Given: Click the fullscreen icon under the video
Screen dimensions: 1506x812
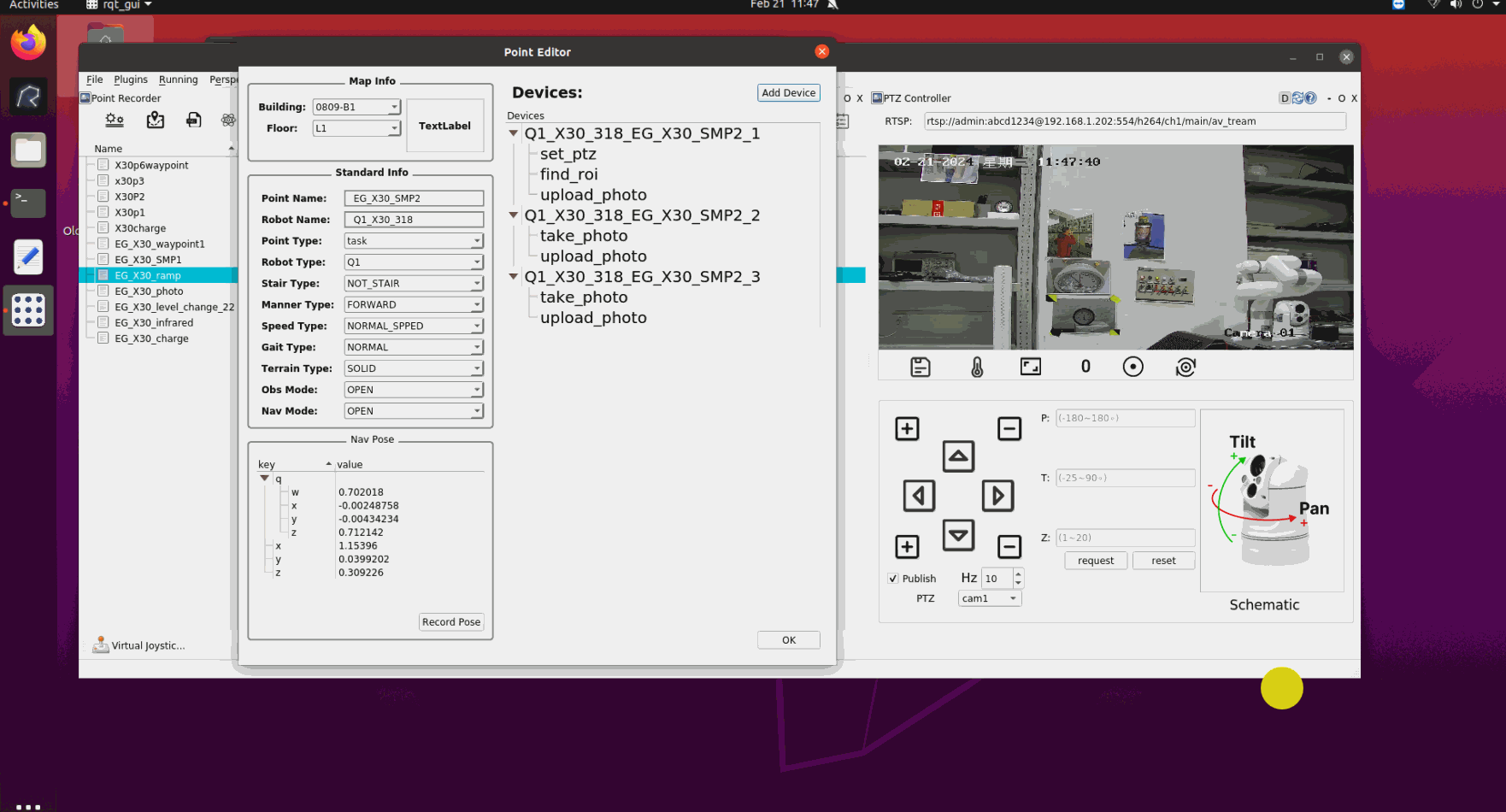Looking at the screenshot, I should point(1031,367).
